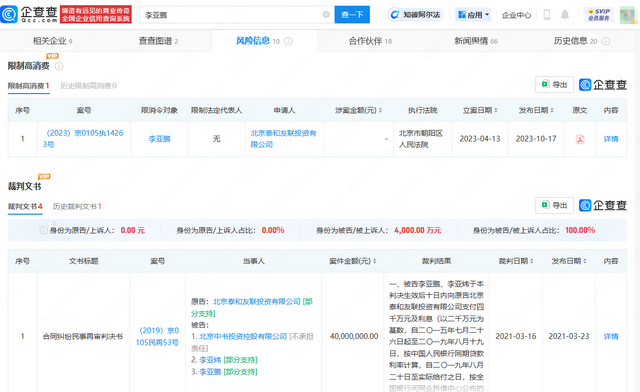Open 详情 for the 裁判文书 row
The height and width of the screenshot is (392, 640).
(611, 336)
